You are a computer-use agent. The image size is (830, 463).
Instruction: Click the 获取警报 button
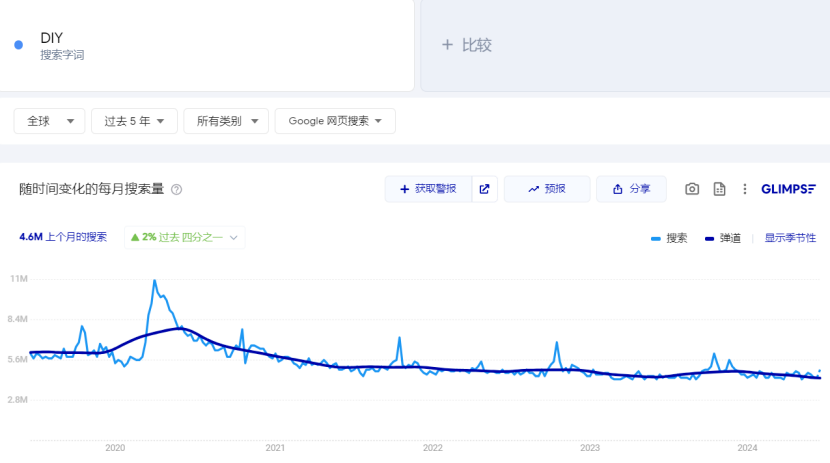428,189
